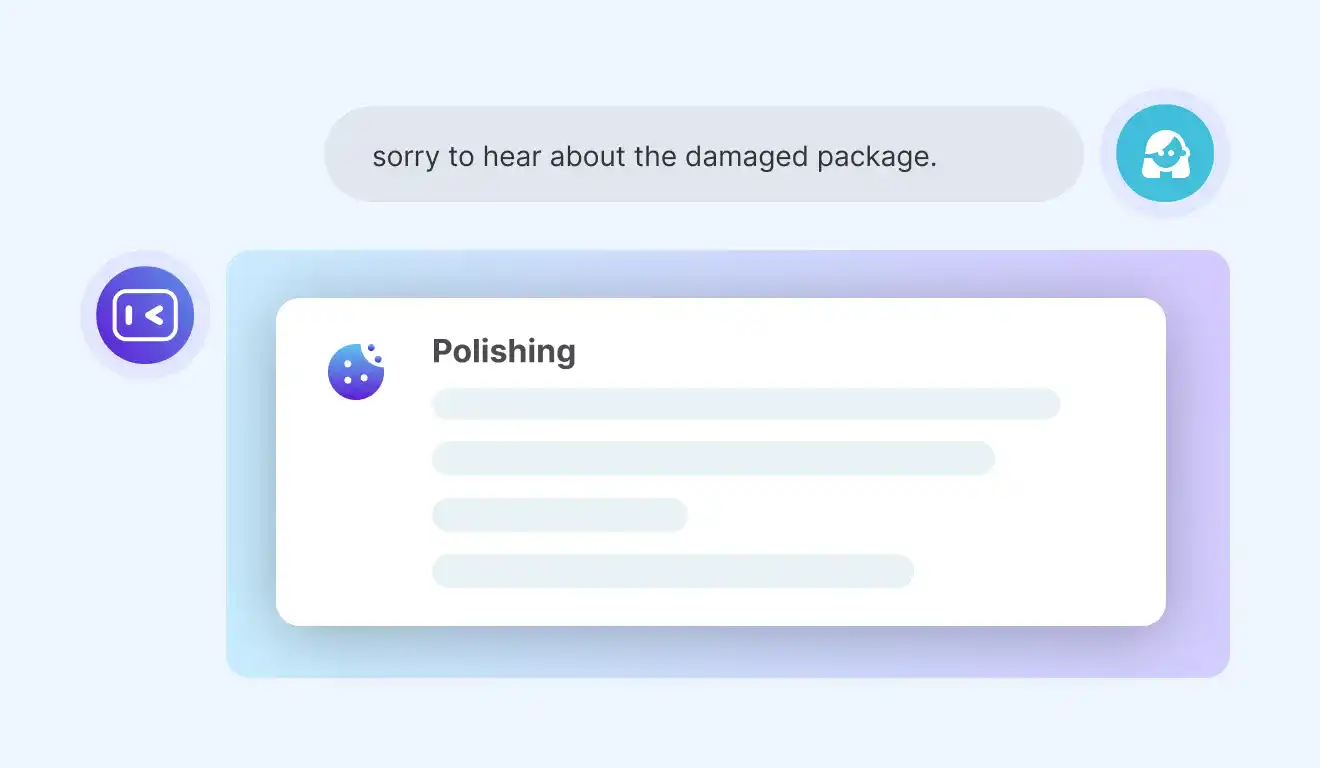
Task: Select the cookie icon beside Polishing
Action: pos(356,372)
